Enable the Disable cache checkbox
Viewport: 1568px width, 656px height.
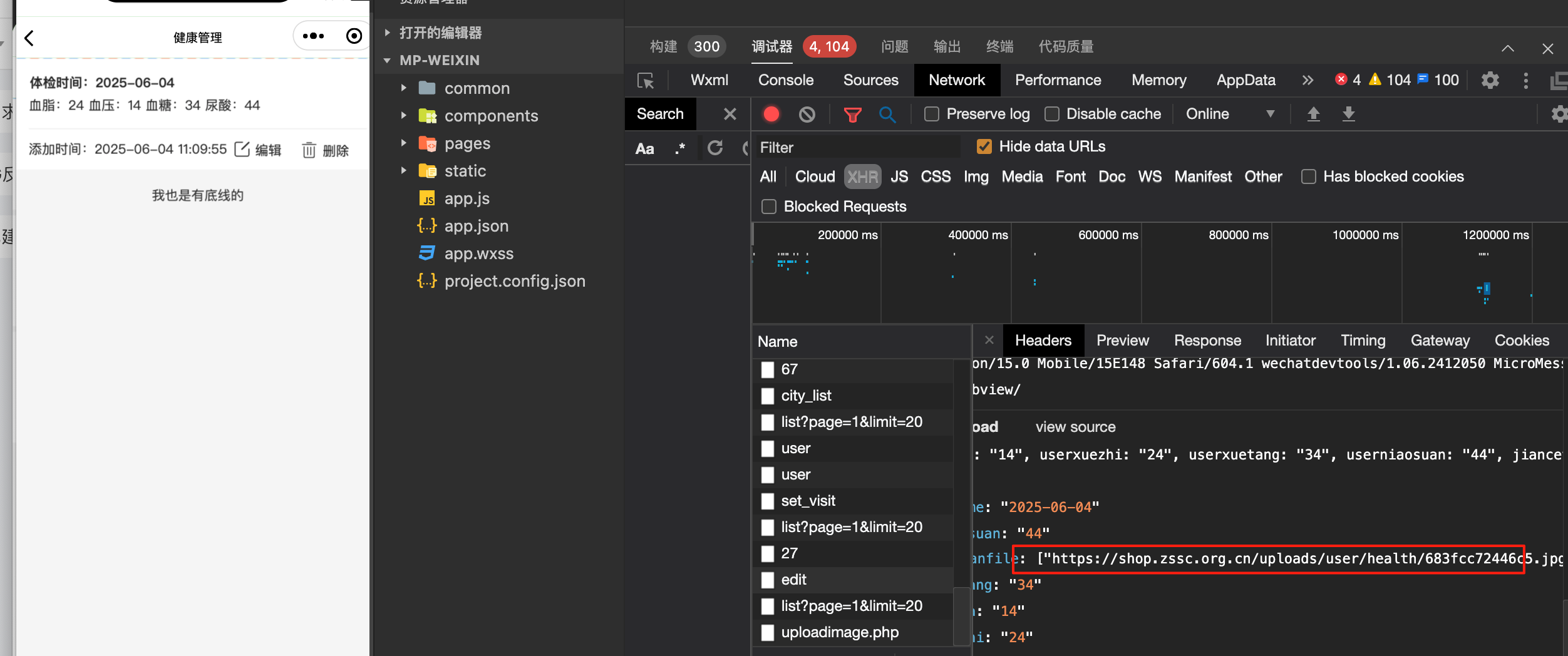coord(1052,114)
